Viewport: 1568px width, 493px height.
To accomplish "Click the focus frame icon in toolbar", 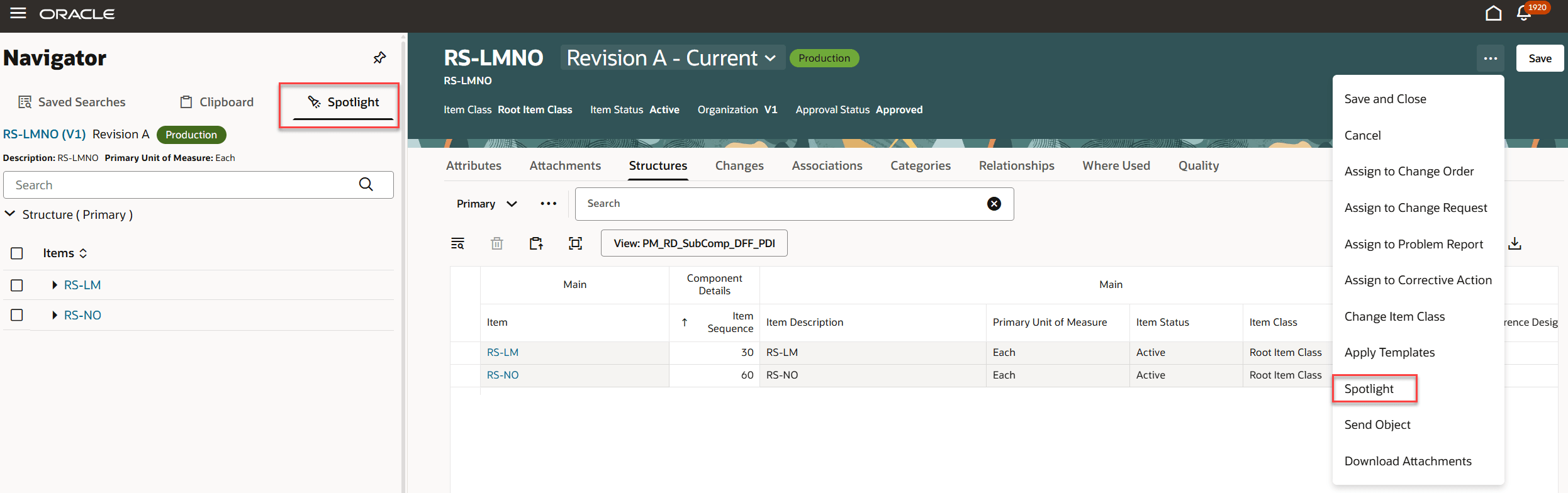I will [575, 243].
